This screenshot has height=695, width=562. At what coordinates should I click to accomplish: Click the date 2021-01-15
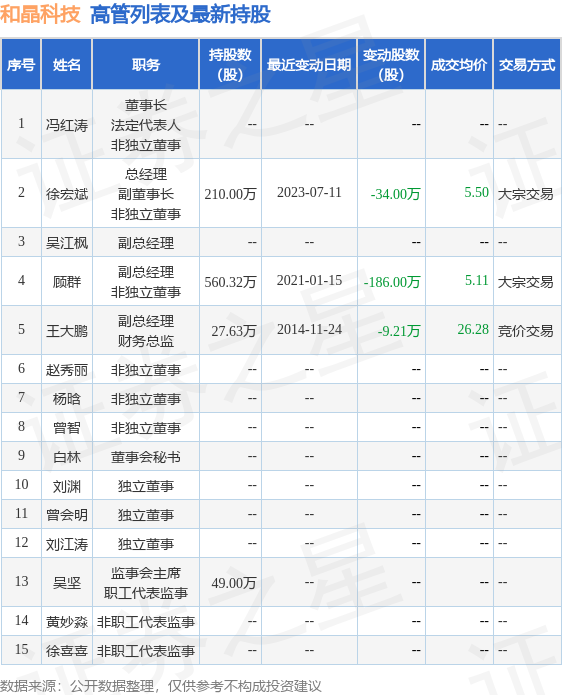[x=309, y=281]
